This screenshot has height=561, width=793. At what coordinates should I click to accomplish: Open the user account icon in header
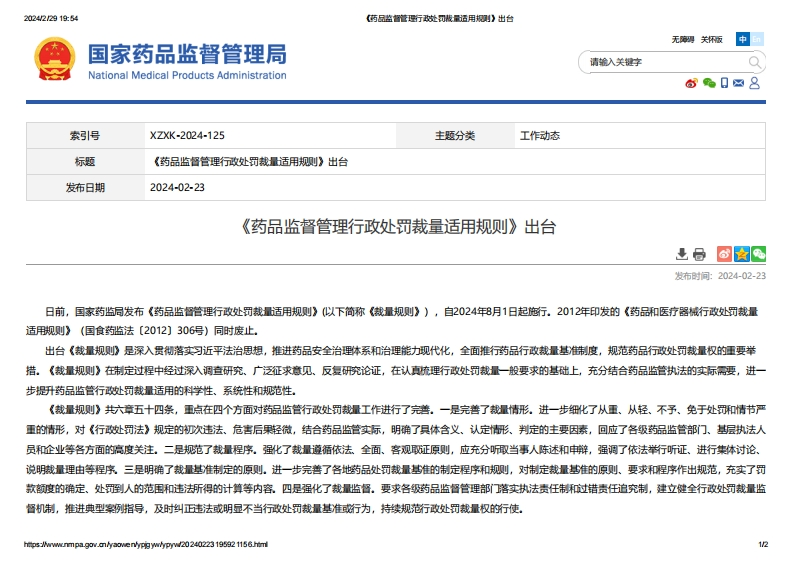click(x=754, y=83)
